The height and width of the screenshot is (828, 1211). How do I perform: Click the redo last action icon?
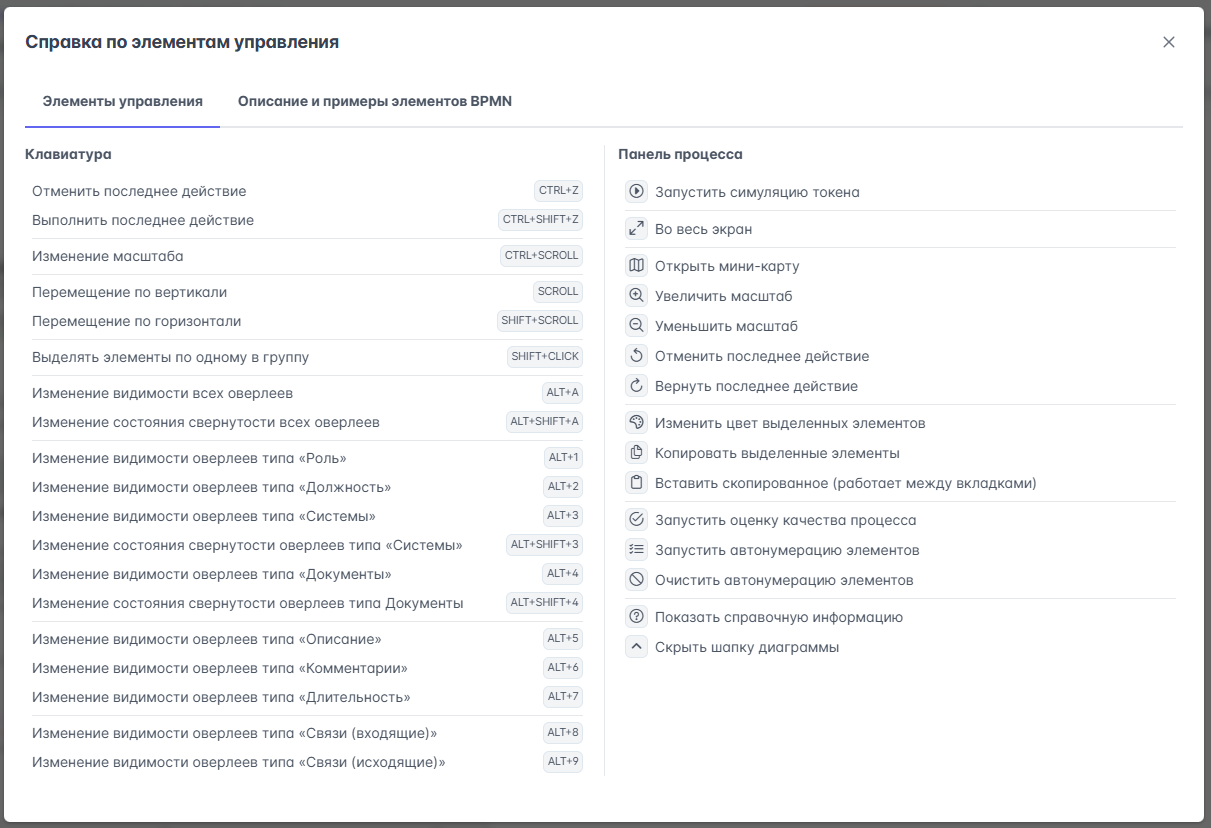pyautogui.click(x=636, y=386)
